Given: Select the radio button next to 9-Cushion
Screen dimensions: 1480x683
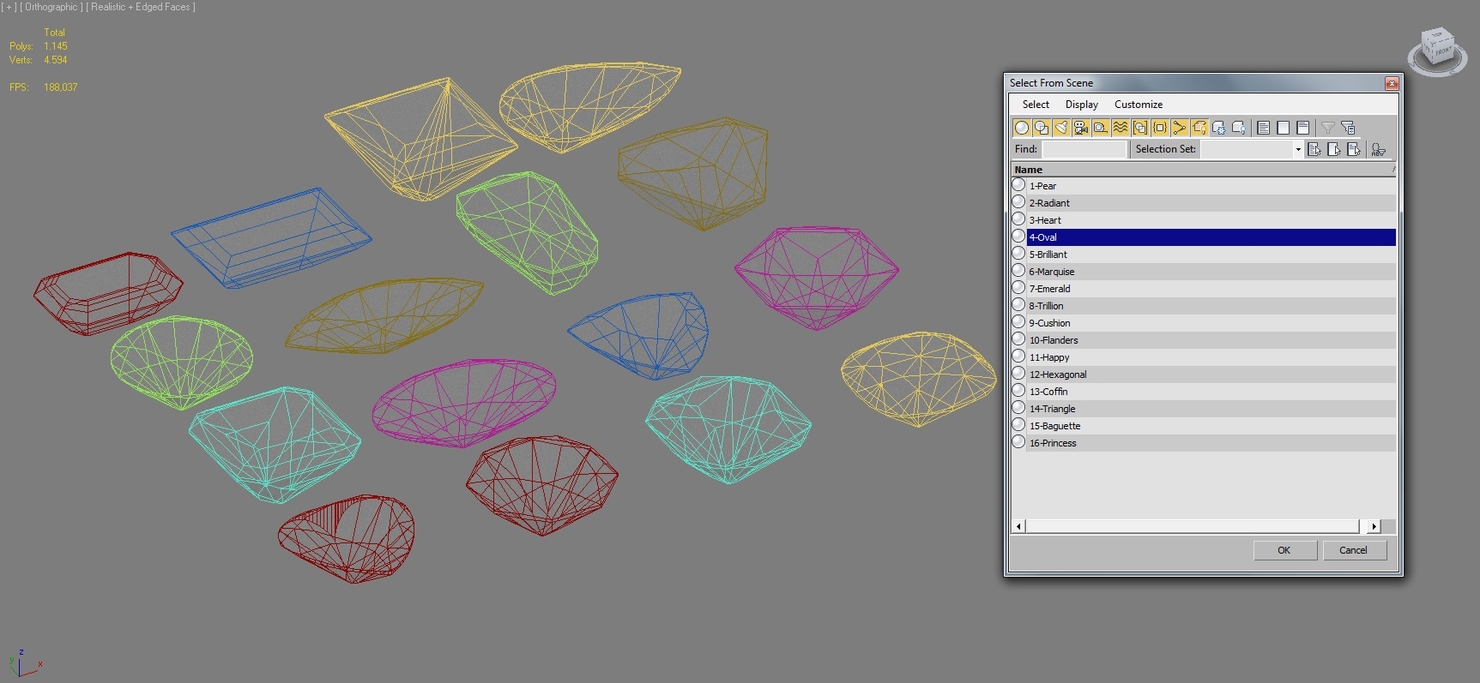Looking at the screenshot, I should [x=1018, y=322].
